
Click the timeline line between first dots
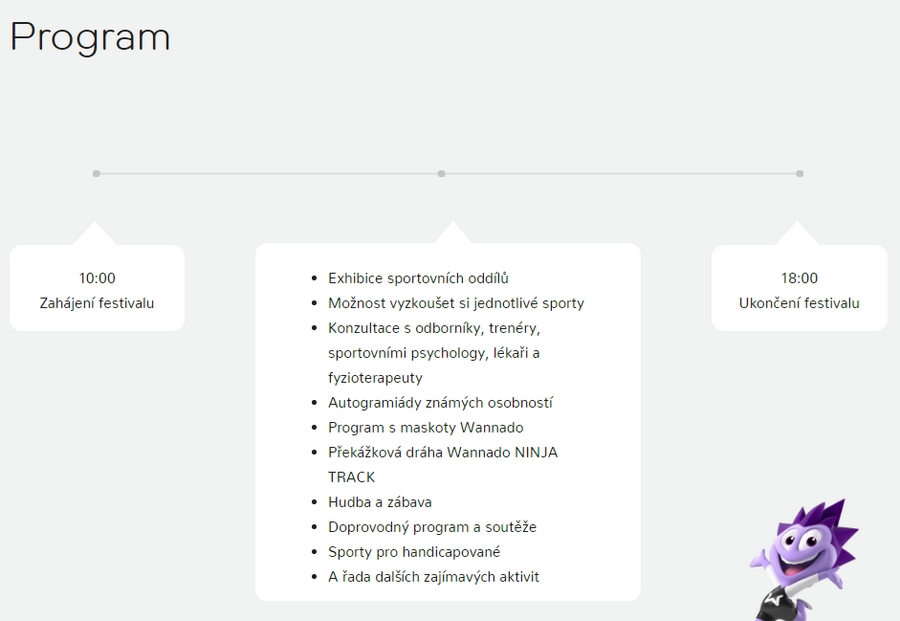click(269, 173)
